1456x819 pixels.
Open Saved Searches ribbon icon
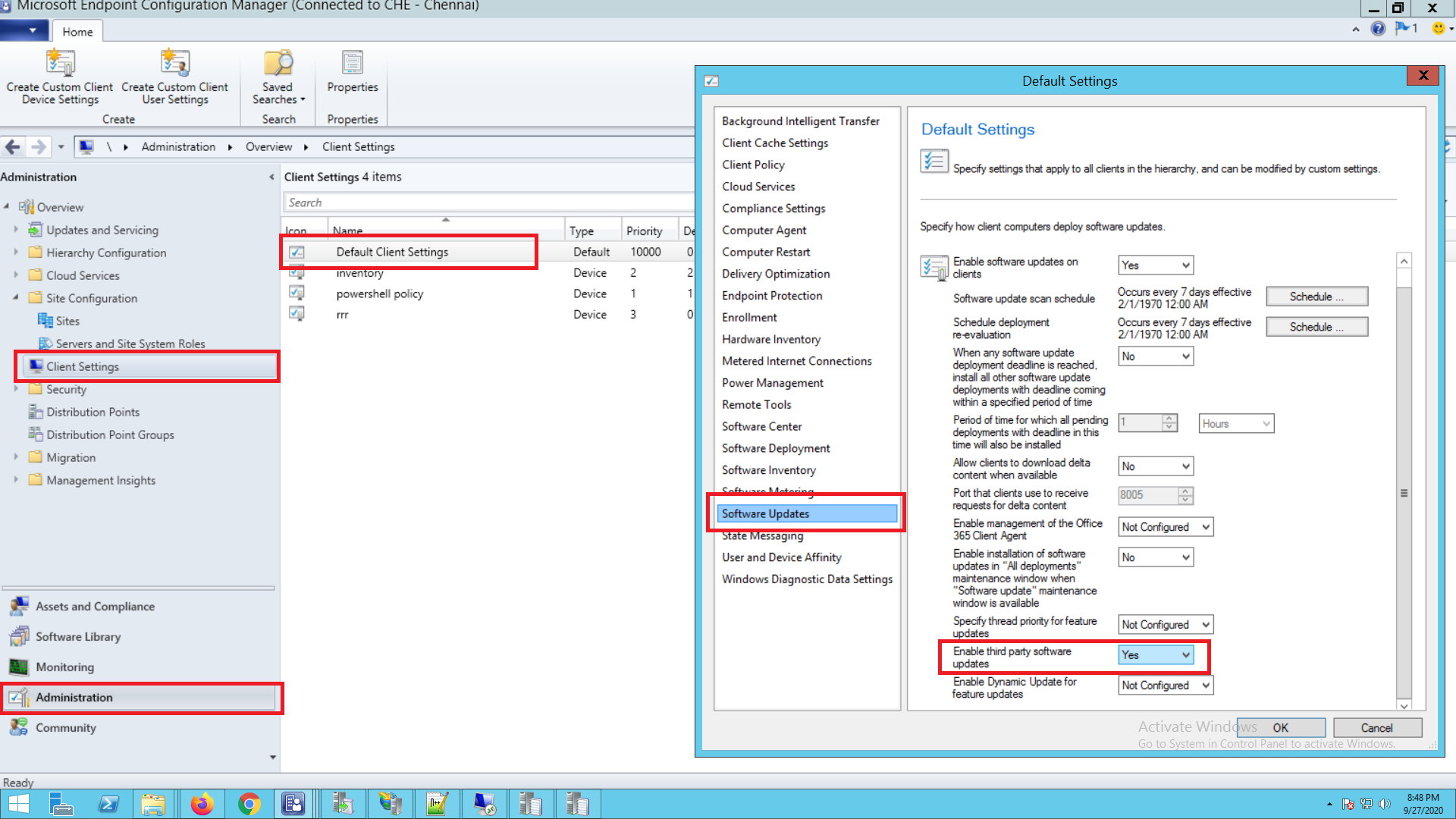tap(278, 64)
